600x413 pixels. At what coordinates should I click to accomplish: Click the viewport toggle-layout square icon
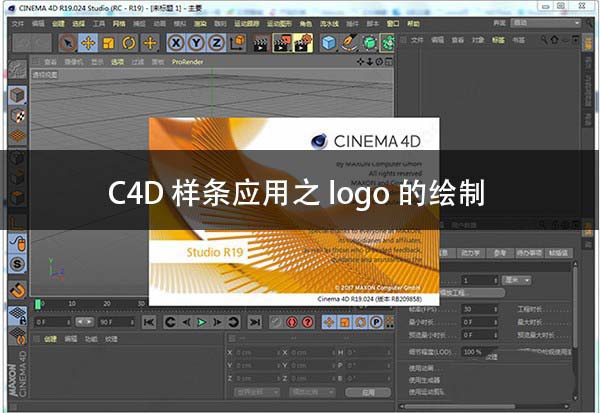(388, 62)
